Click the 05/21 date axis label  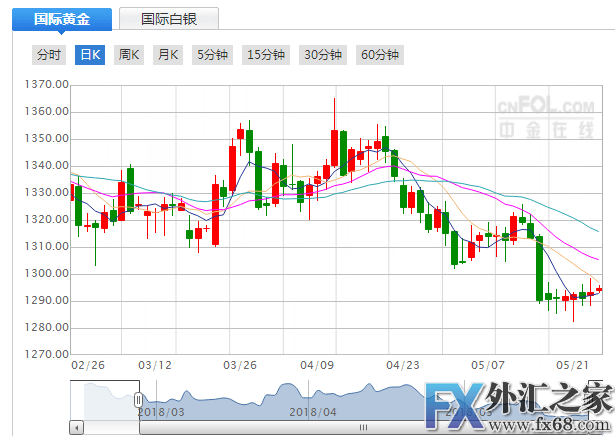point(572,365)
